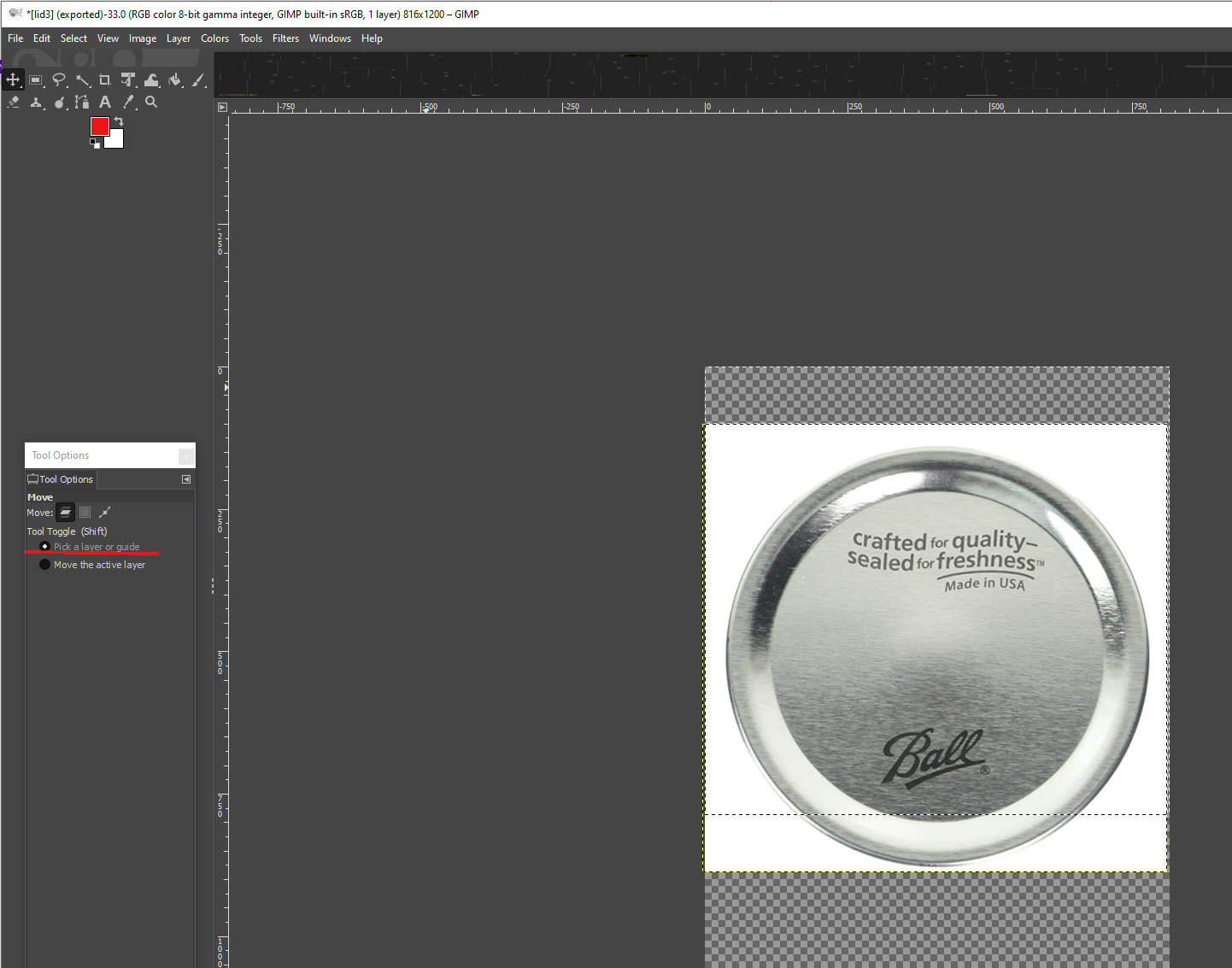
Task: Click the white background color swatch
Action: (x=116, y=140)
